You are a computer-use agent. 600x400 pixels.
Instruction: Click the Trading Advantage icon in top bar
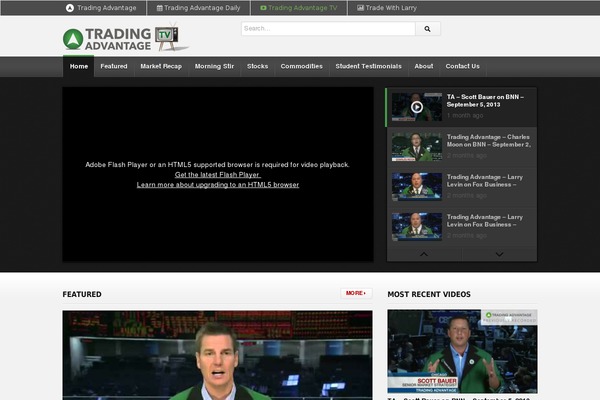[70, 8]
